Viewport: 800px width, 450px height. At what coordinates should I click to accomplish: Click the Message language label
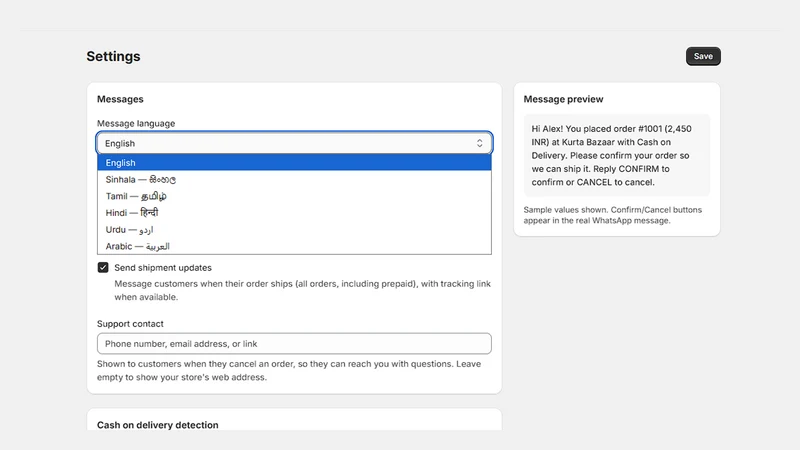(136, 123)
